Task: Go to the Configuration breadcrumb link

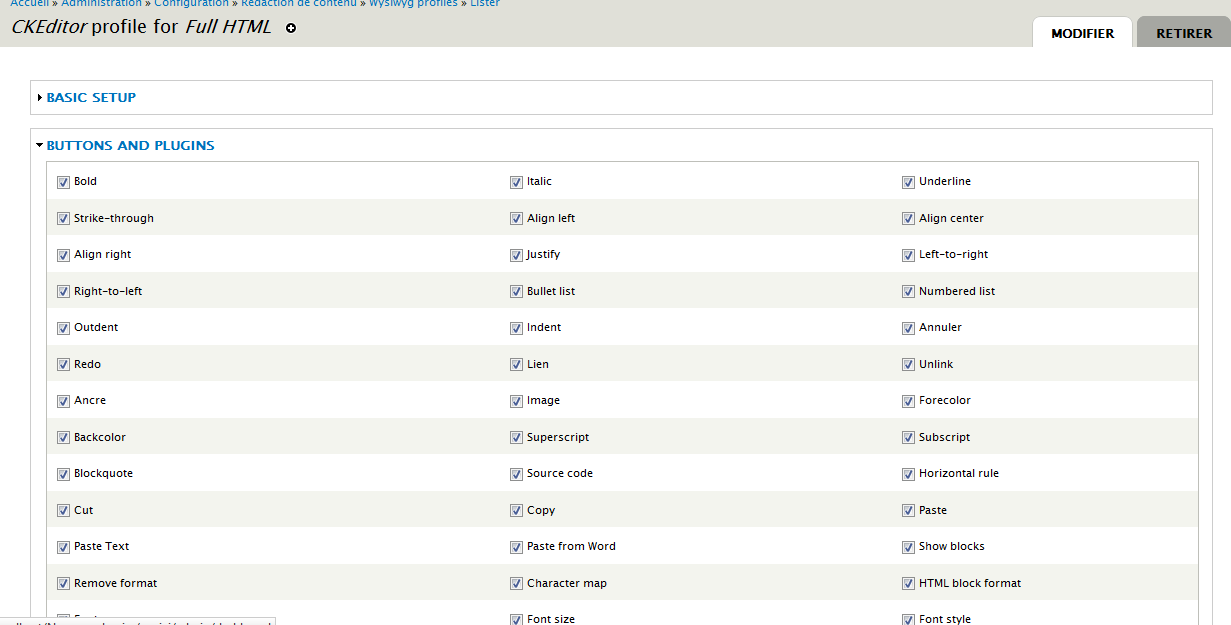Action: (192, 3)
